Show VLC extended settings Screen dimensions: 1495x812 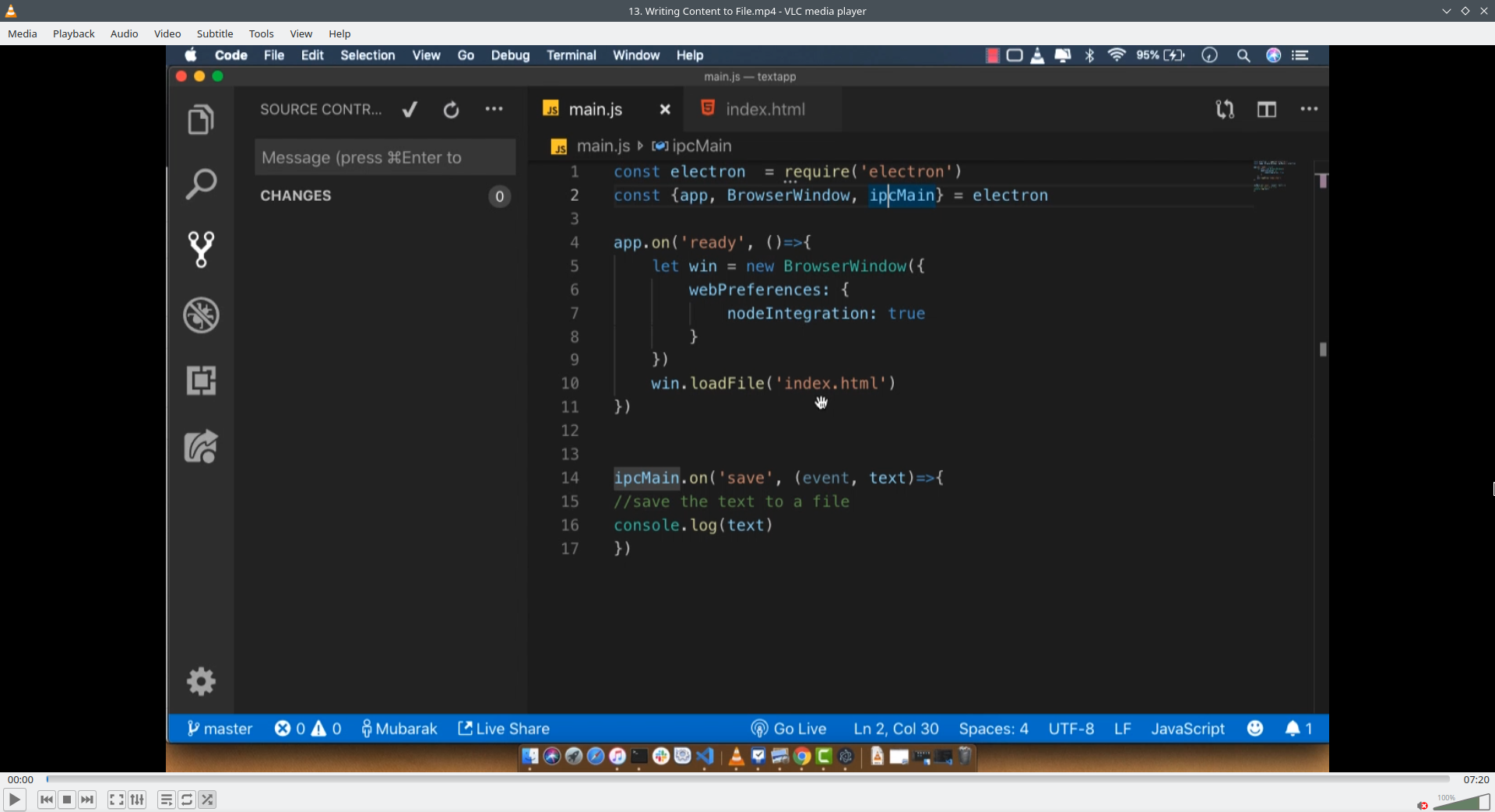137,800
